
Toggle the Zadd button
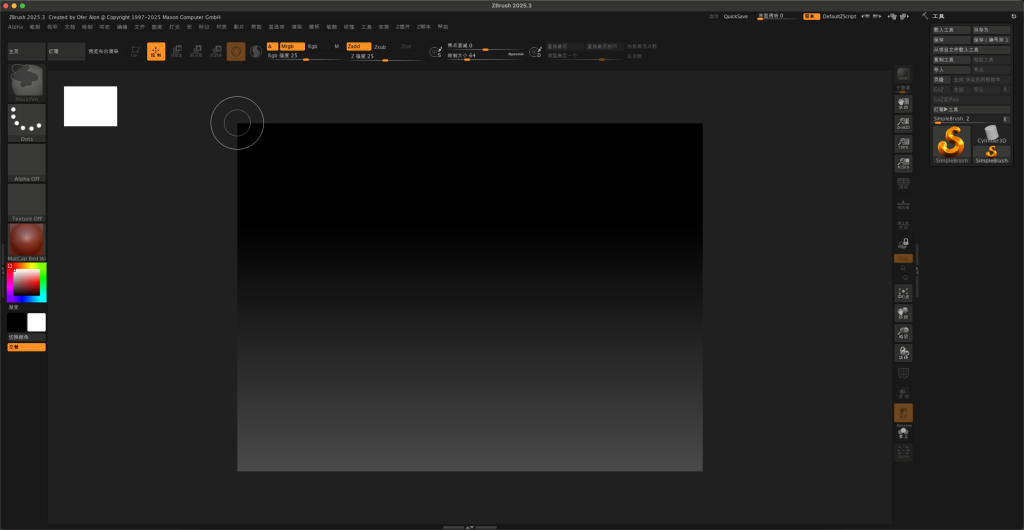click(x=359, y=46)
